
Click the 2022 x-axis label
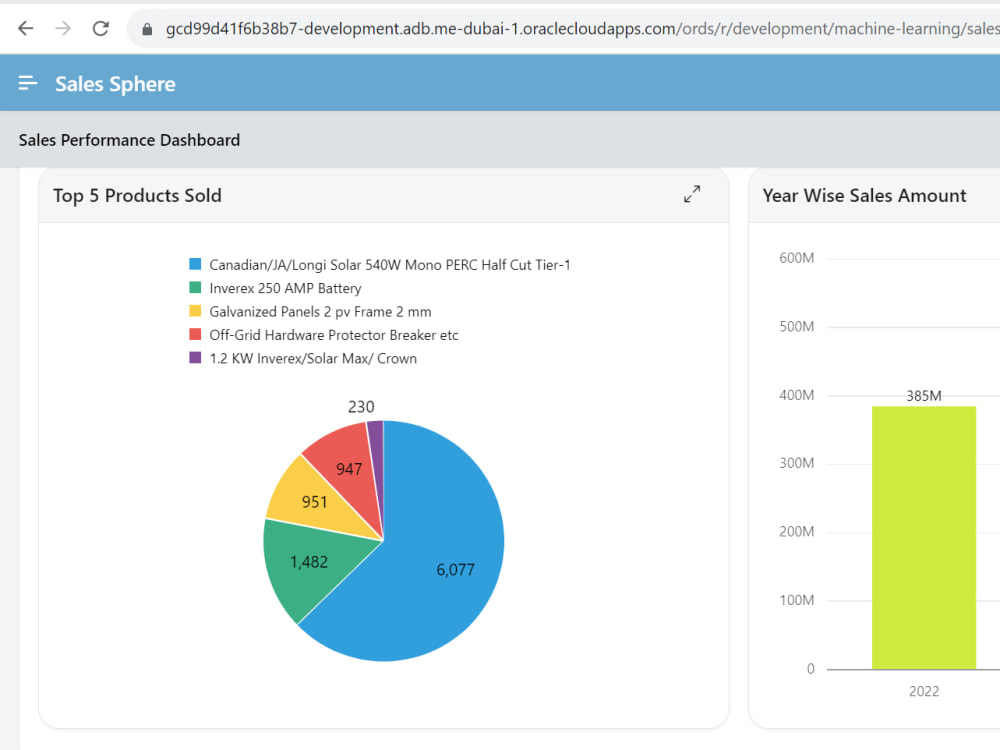coord(923,691)
